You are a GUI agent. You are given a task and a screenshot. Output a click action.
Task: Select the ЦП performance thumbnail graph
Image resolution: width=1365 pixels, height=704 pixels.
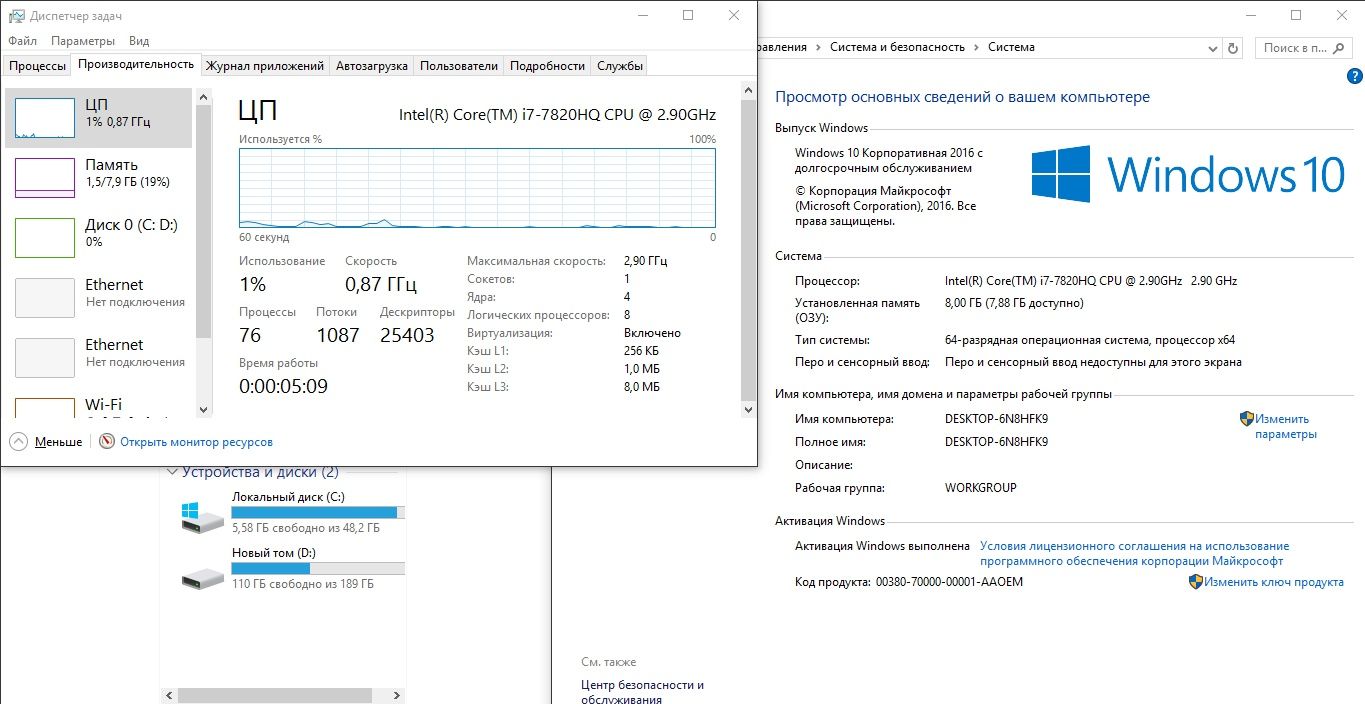[45, 117]
